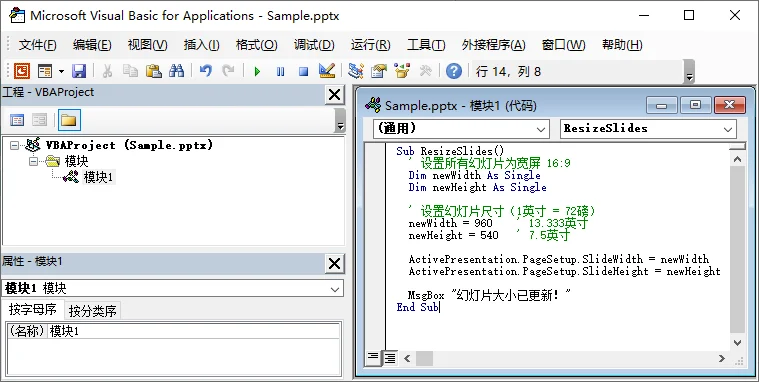
Task: Click code window vertical scroll up arrow
Action: (x=737, y=159)
